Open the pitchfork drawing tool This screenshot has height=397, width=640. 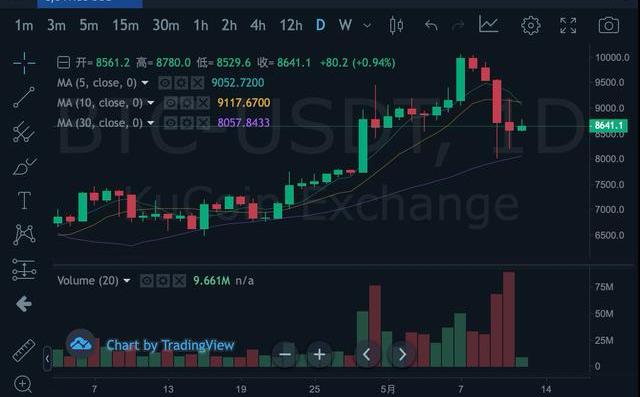[x=24, y=132]
